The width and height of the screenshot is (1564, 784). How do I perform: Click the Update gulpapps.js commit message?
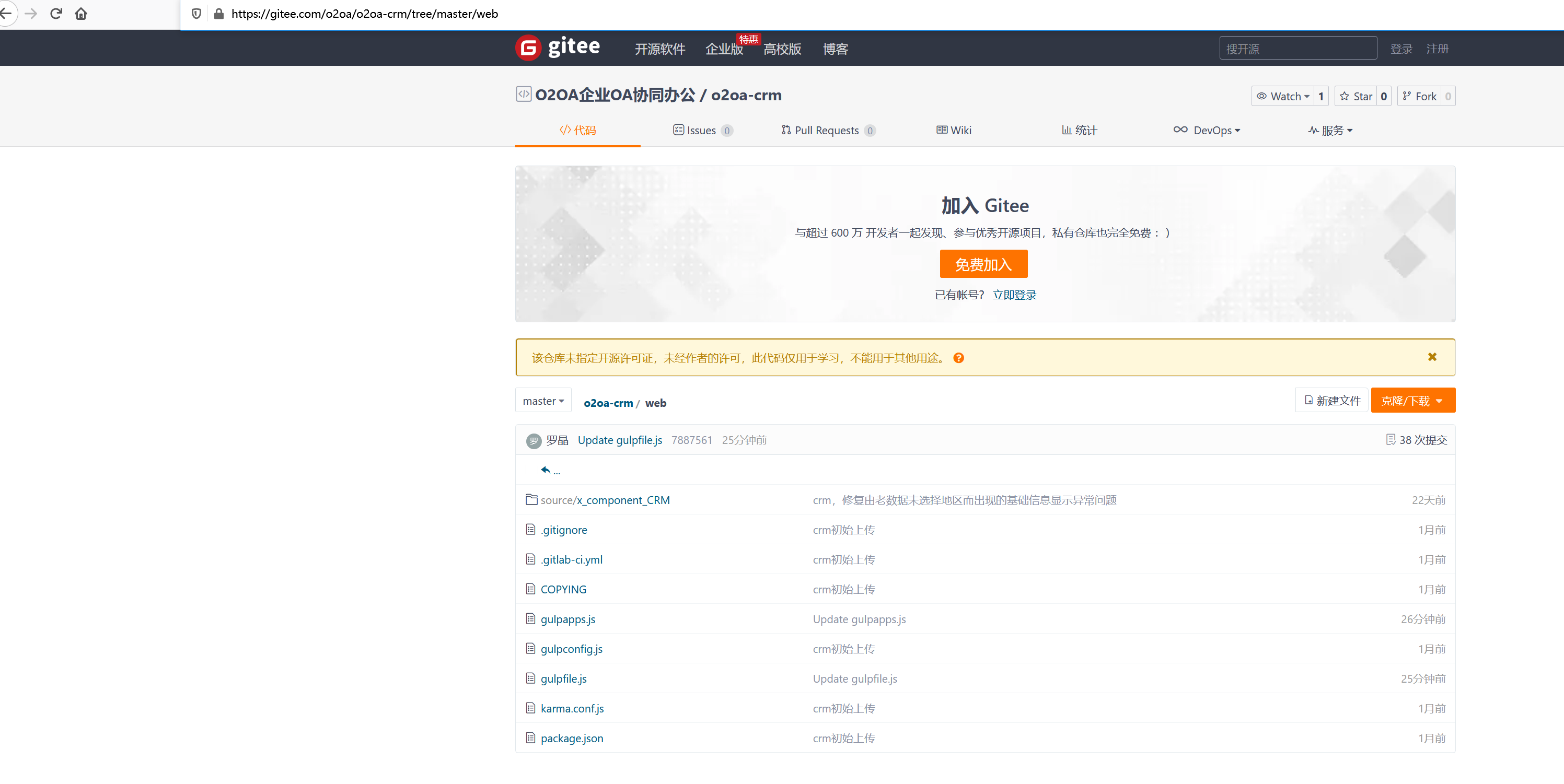click(x=859, y=619)
